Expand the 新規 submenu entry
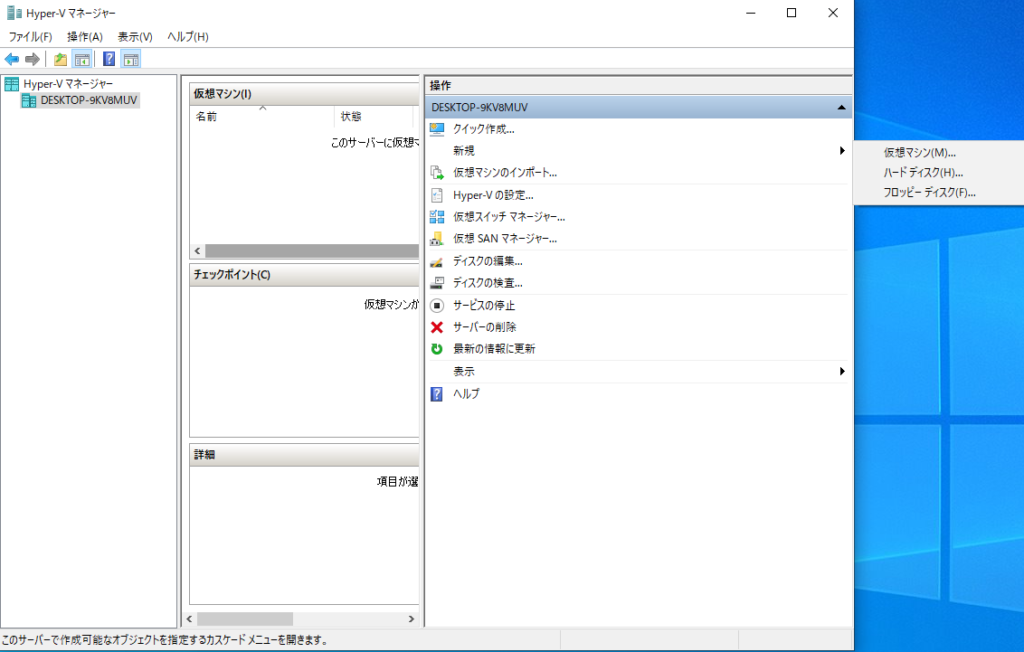This screenshot has height=652, width=1024. (463, 150)
